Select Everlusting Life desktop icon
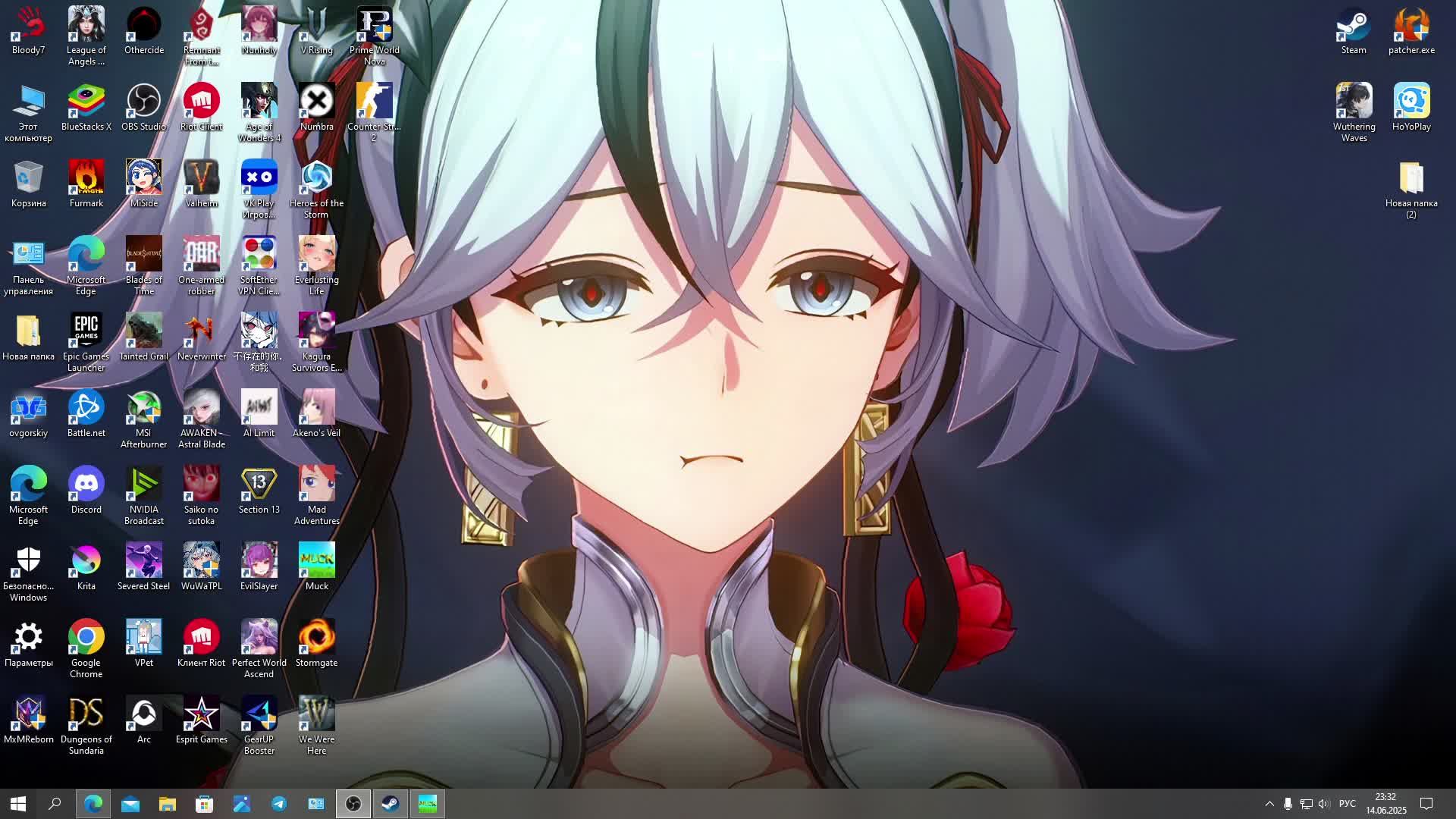The image size is (1456, 819). pos(317,266)
